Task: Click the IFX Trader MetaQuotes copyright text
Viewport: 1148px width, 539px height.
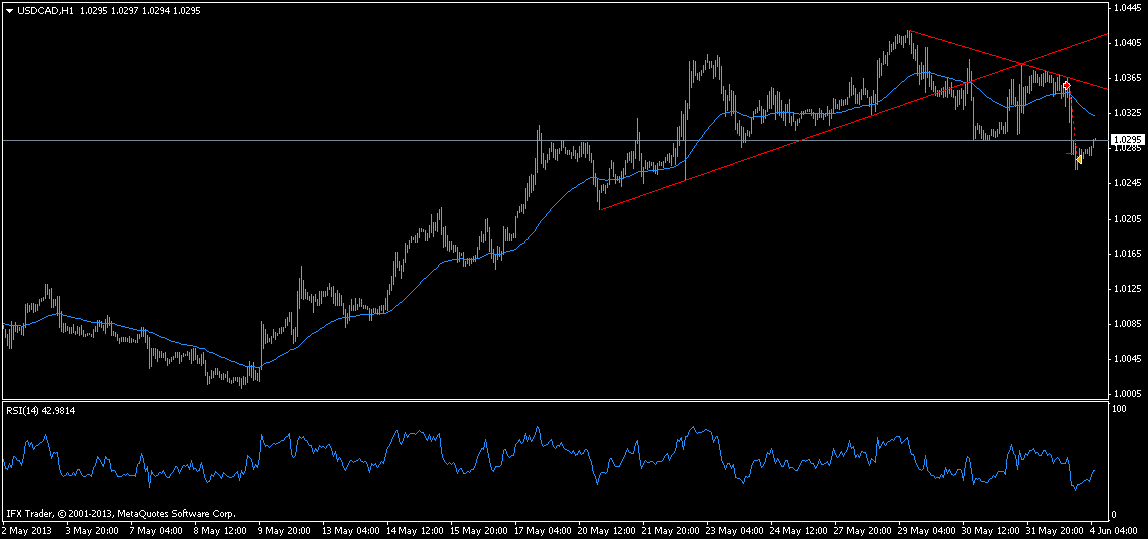Action: (x=120, y=514)
